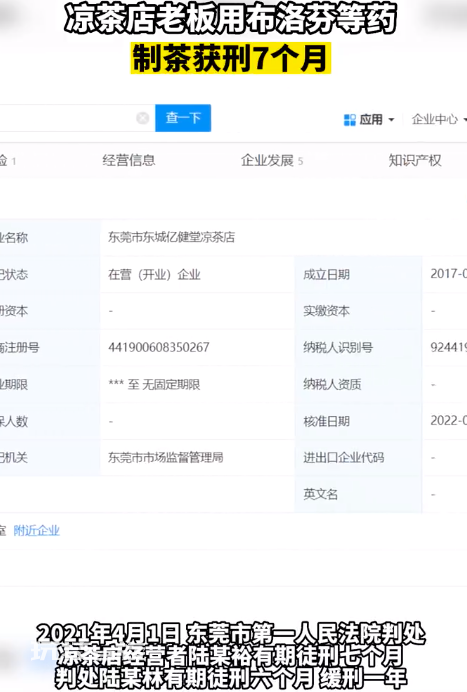This screenshot has height=692, width=467.
Task: Click the 英文名 label cell
Action: [x=358, y=494]
